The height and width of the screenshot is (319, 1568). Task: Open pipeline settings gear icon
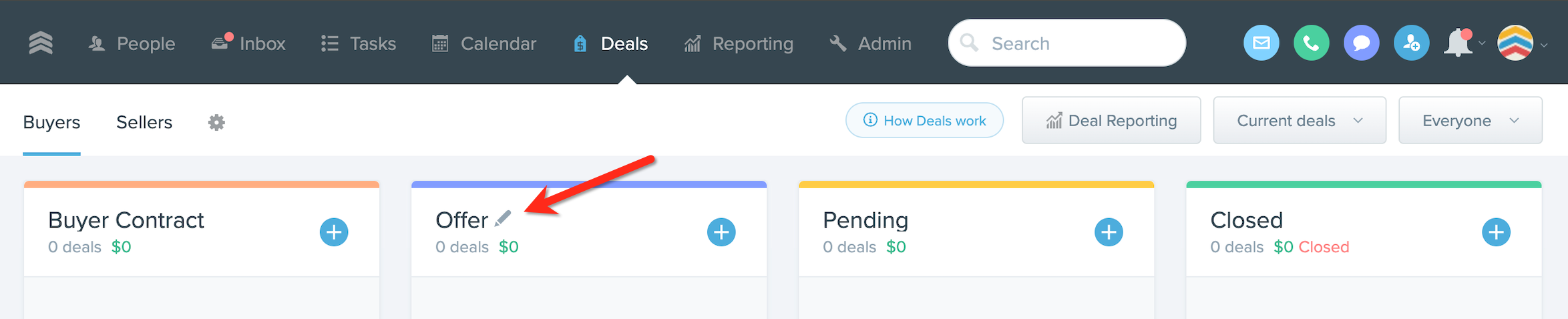(216, 122)
